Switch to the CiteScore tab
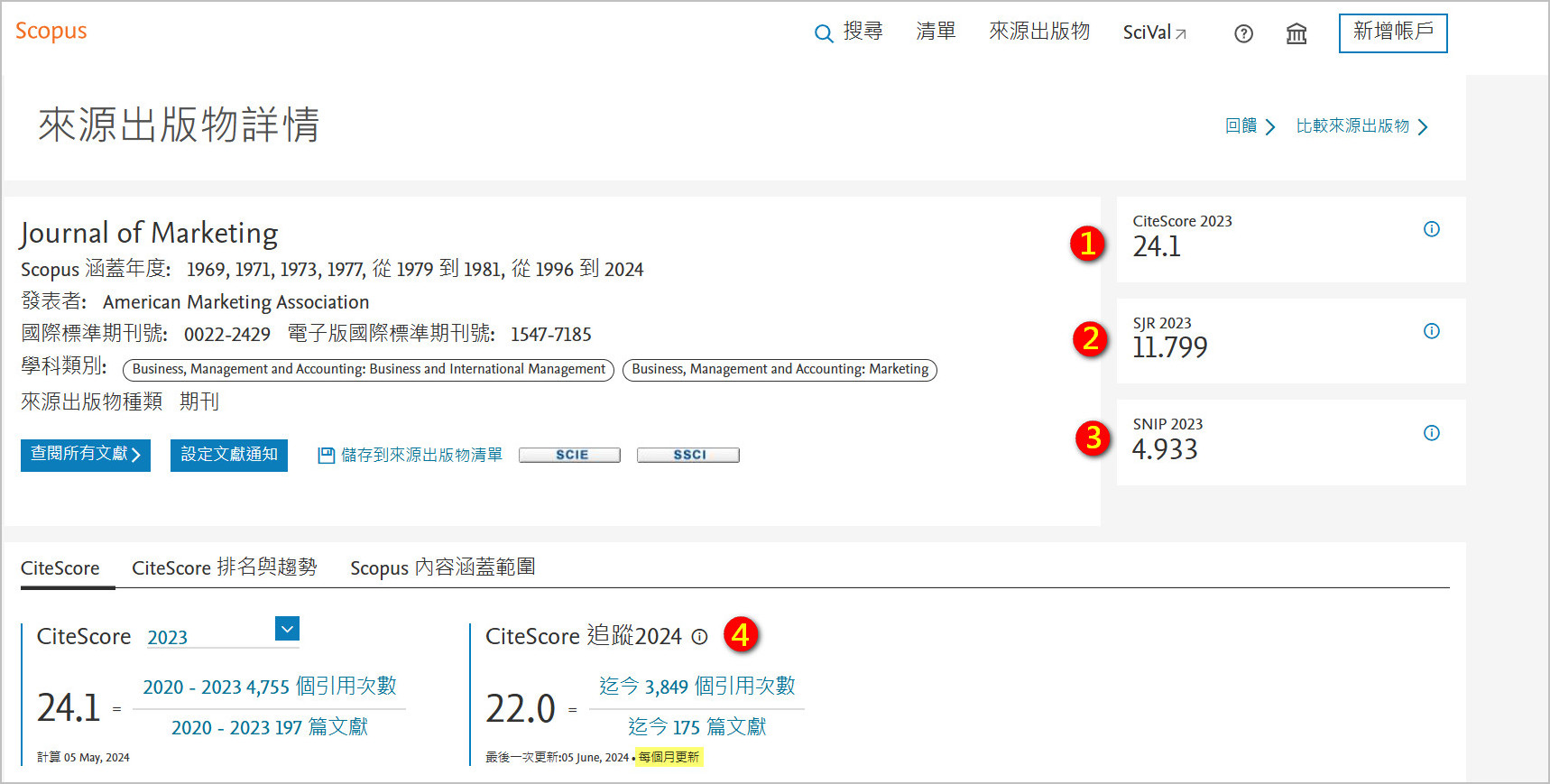The height and width of the screenshot is (784, 1550). 60,568
